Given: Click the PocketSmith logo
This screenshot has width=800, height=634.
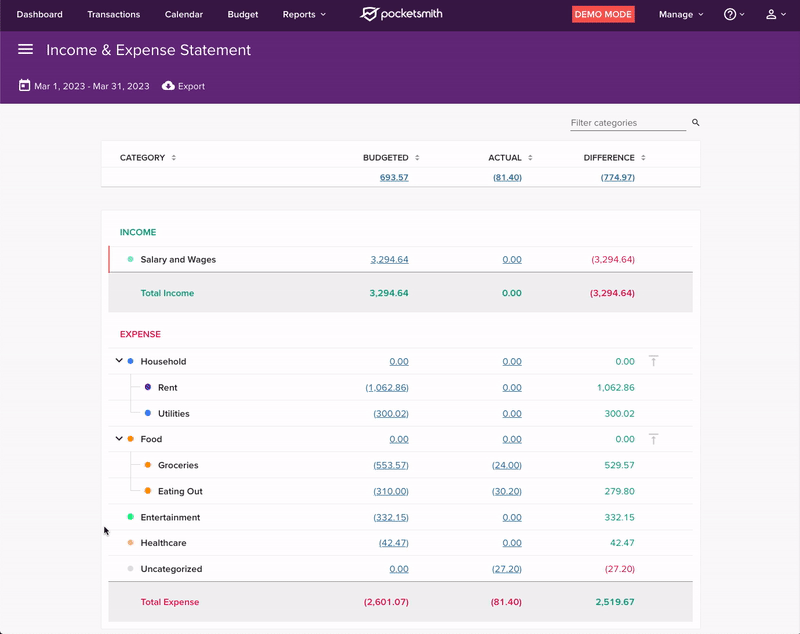Looking at the screenshot, I should pyautogui.click(x=401, y=15).
